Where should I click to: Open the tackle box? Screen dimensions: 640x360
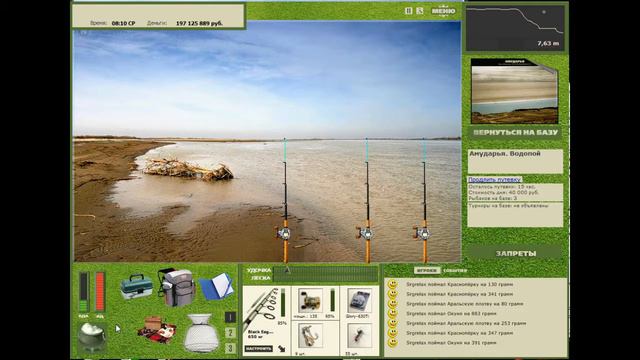(136, 287)
